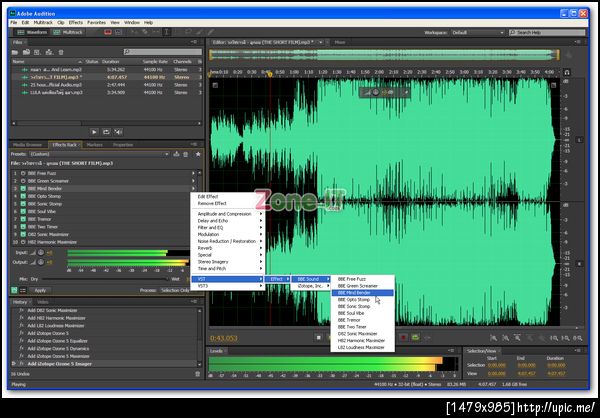Click the Zoom In (Amplitude) icon

click(x=494, y=338)
